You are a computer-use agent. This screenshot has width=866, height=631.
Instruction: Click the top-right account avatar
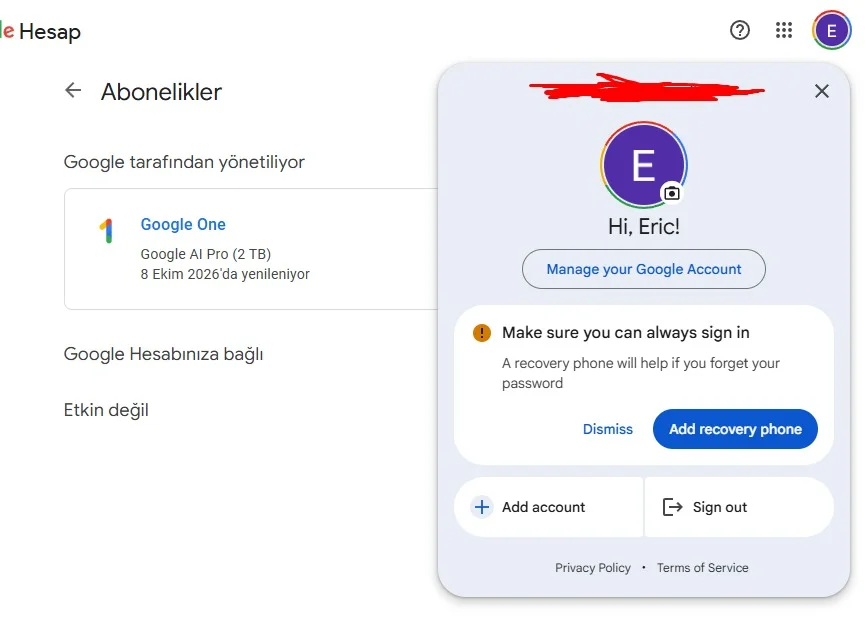(x=832, y=30)
